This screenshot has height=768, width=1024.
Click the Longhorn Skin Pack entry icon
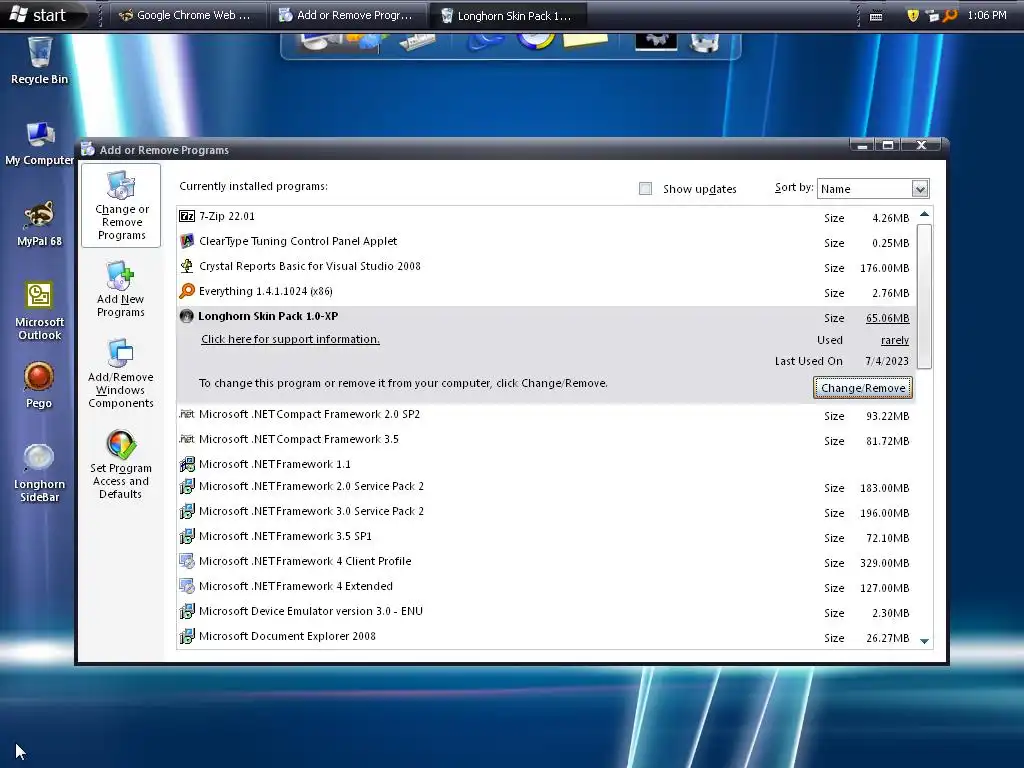186,316
